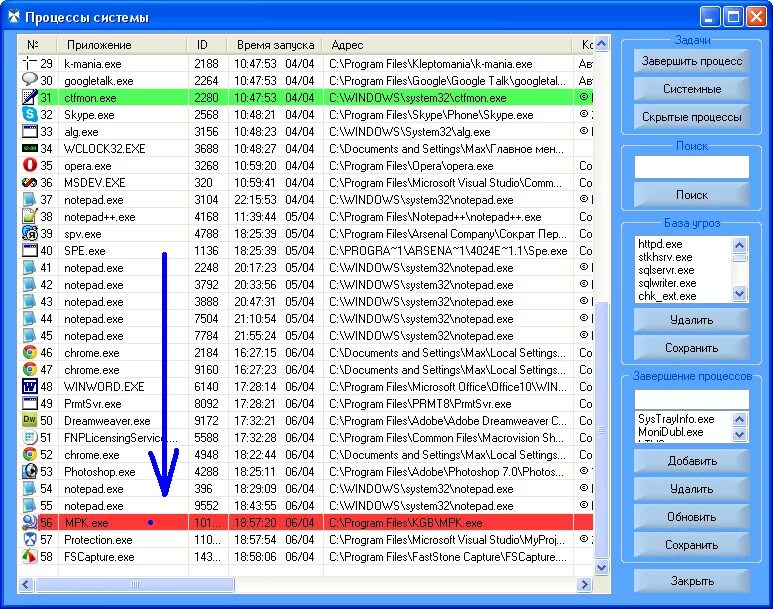Click process list scroll down arrow
Image resolution: width=773 pixels, height=609 pixels.
pyautogui.click(x=601, y=568)
